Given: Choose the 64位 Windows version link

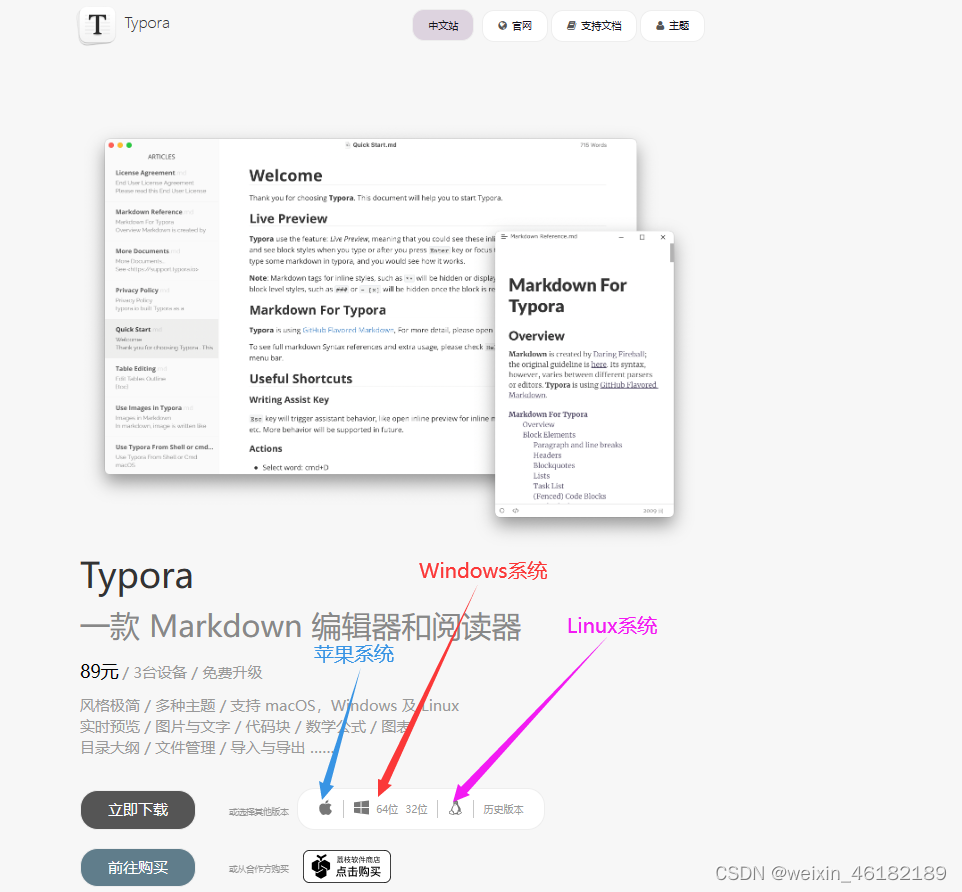Looking at the screenshot, I should 387,809.
